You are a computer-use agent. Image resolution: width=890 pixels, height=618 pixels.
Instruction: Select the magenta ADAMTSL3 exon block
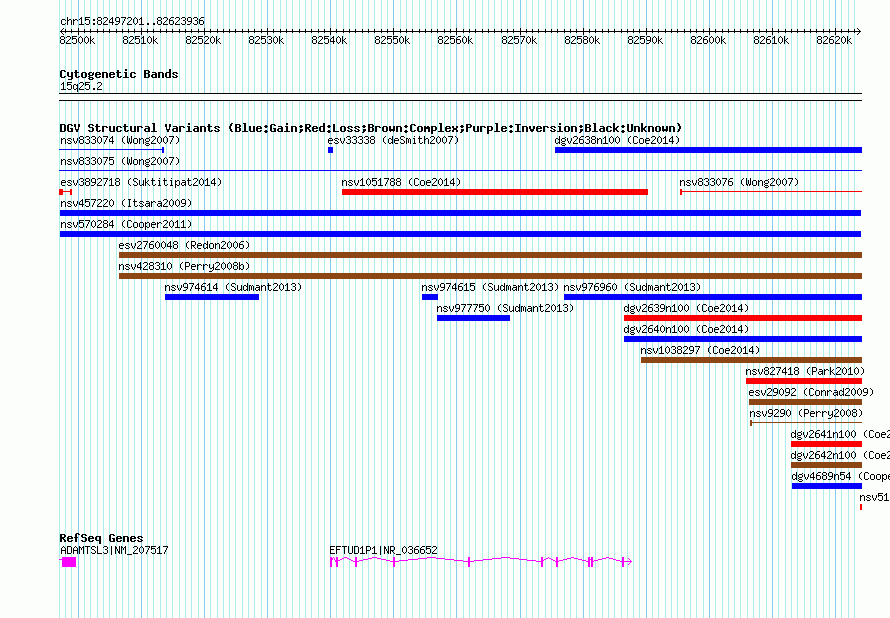68,562
